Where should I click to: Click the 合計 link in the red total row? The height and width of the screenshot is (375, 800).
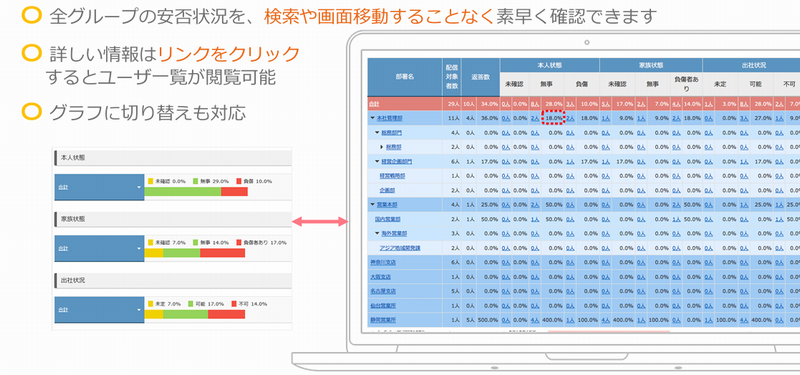click(374, 104)
